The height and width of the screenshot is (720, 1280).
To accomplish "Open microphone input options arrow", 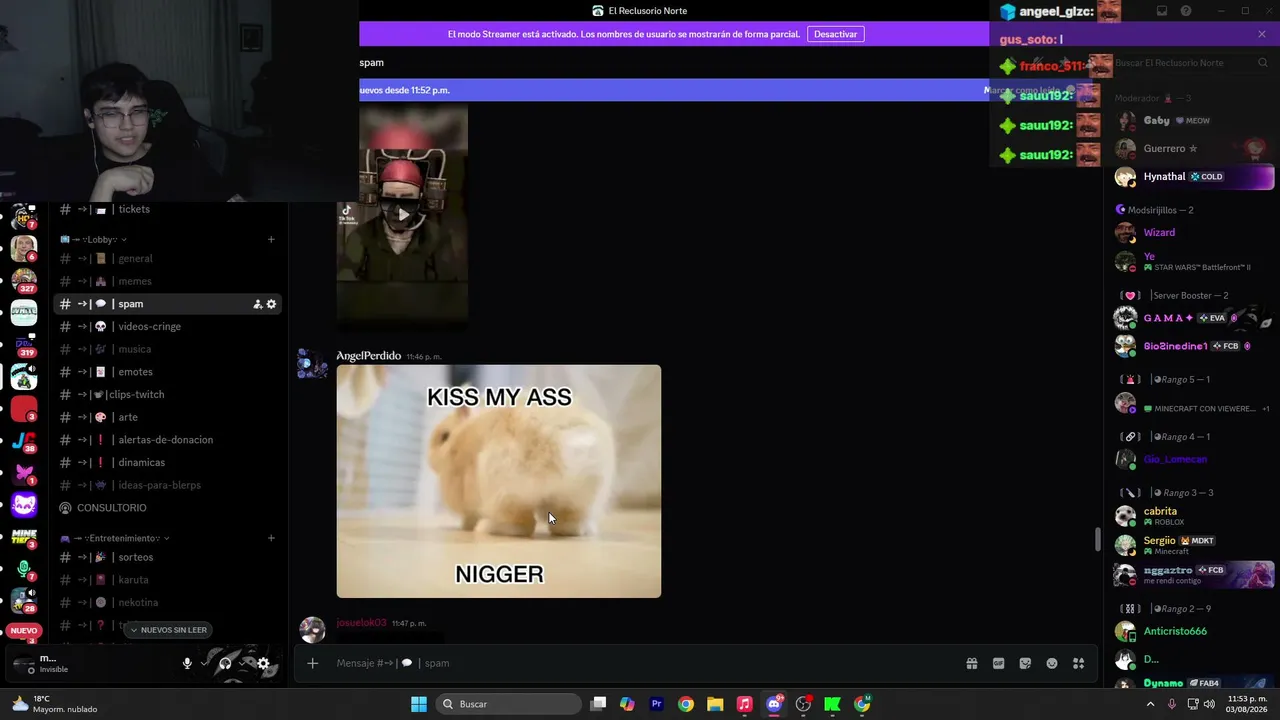I will [x=204, y=663].
